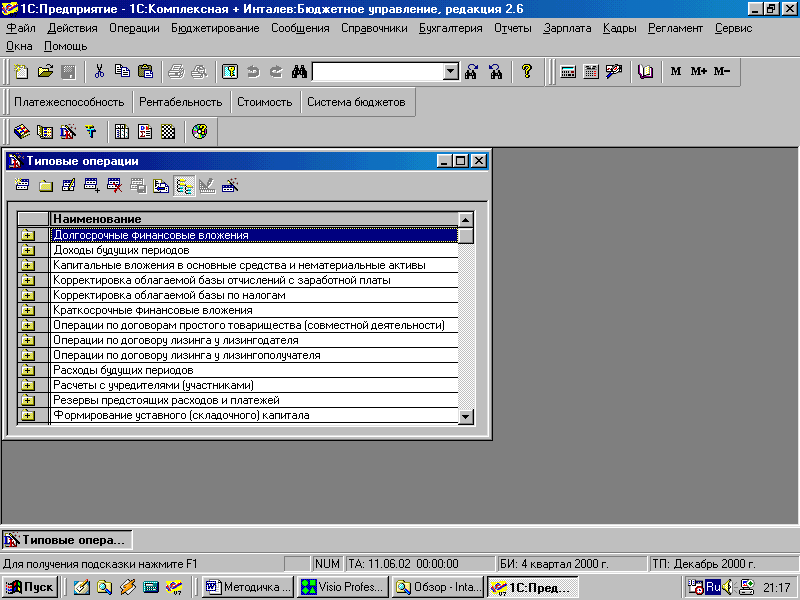Click the Find binoculars icon
800x600 pixels.
299,71
